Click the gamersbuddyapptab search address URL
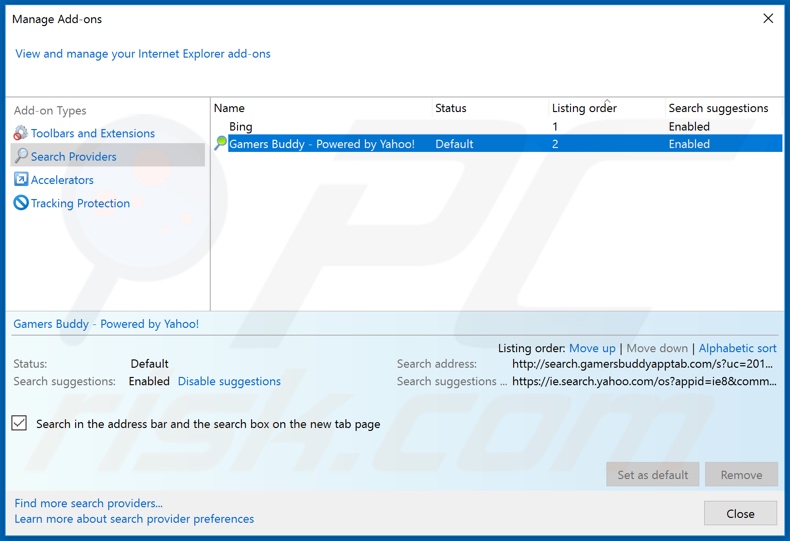The height and width of the screenshot is (541, 790). pyautogui.click(x=642, y=364)
